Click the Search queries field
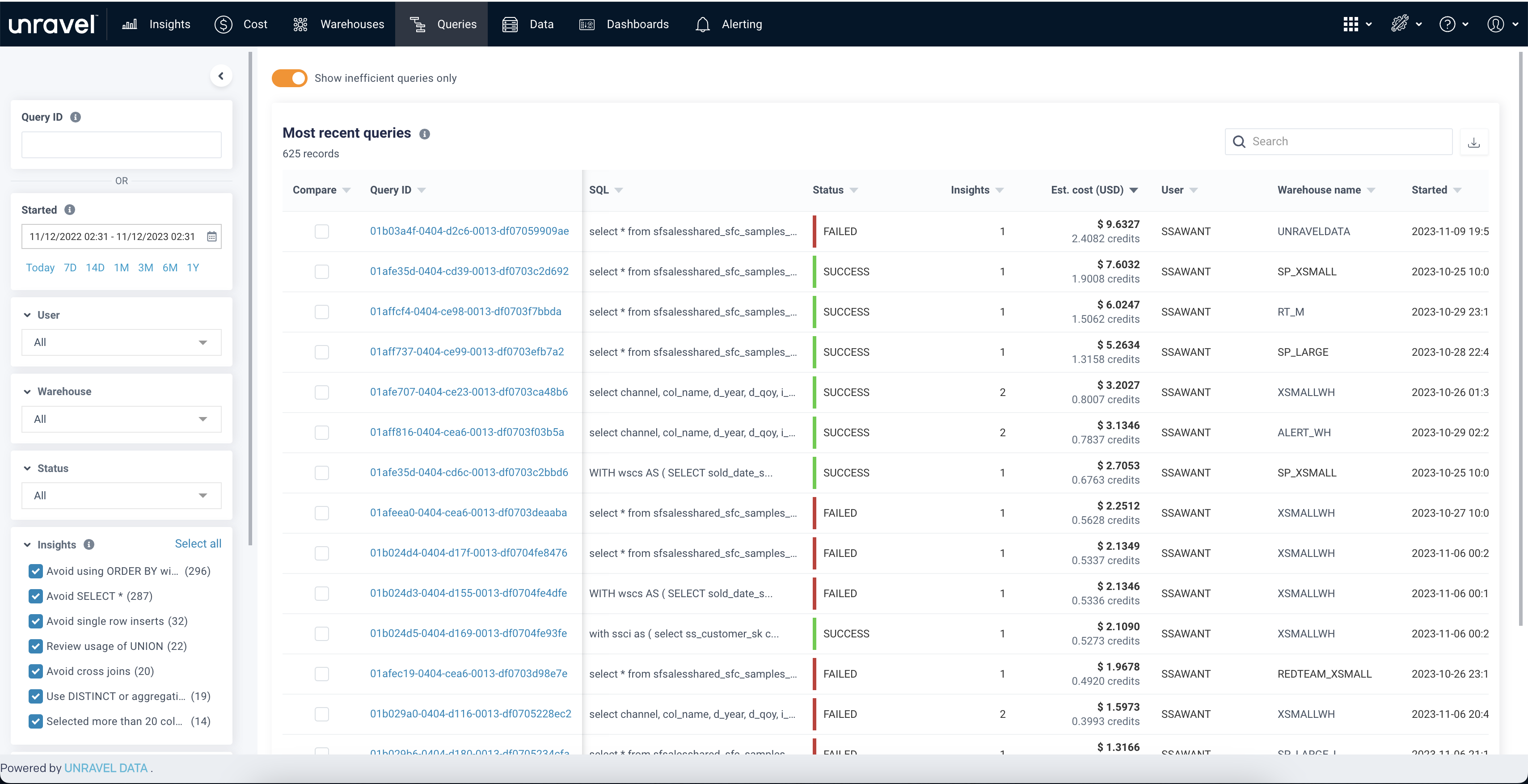The width and height of the screenshot is (1528, 784). pos(1338,142)
